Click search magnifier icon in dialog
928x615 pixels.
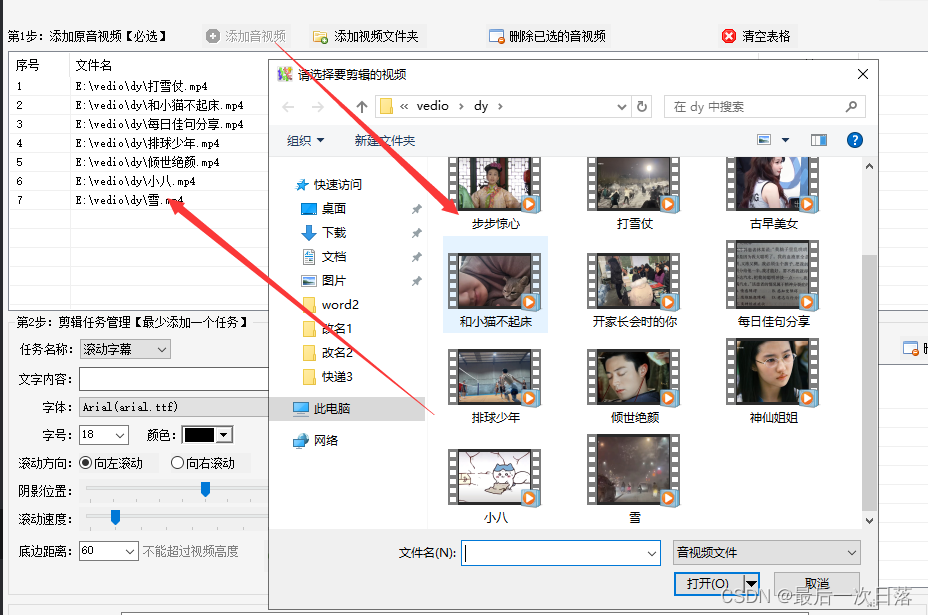point(851,107)
